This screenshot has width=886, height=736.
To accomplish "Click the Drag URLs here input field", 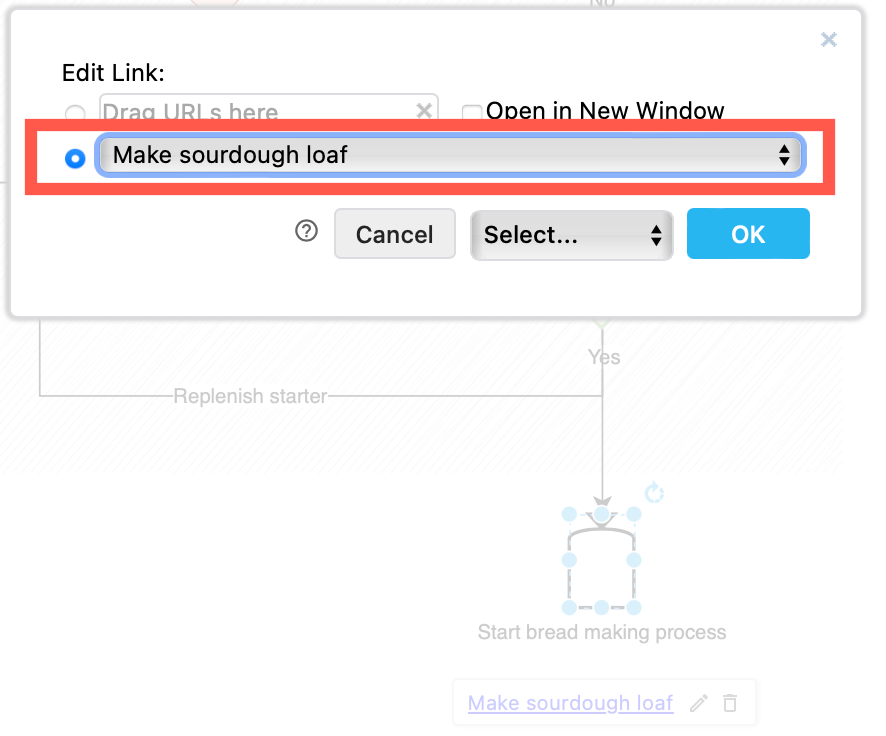I will pyautogui.click(x=250, y=110).
